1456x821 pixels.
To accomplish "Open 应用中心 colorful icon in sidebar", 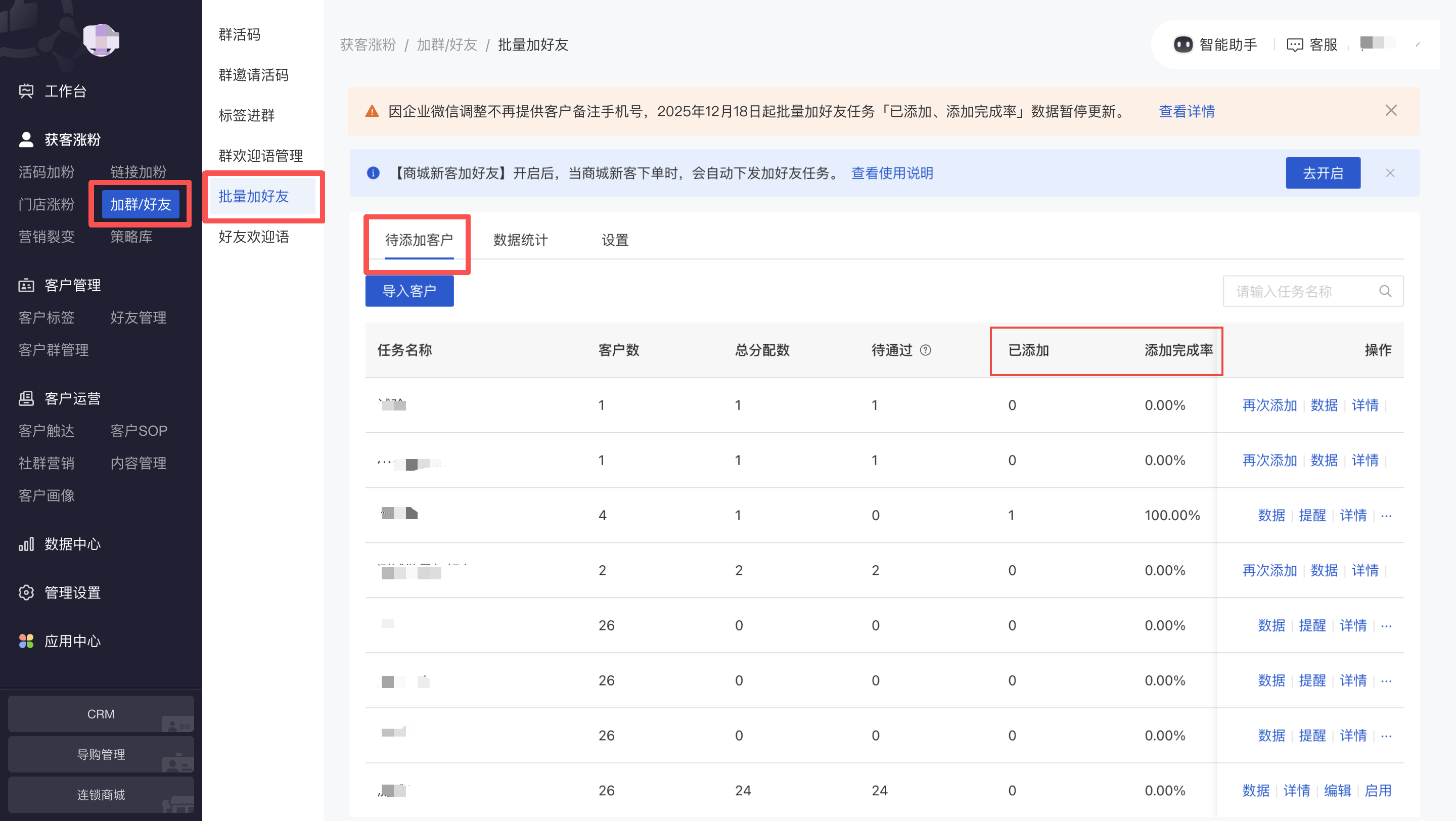I will (x=26, y=642).
